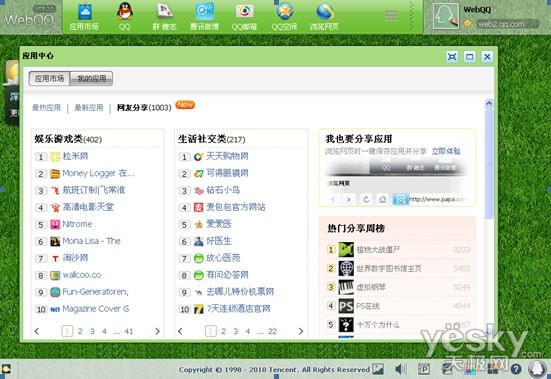Open the wallcoo.co link
551x379 pixels.
pos(82,275)
